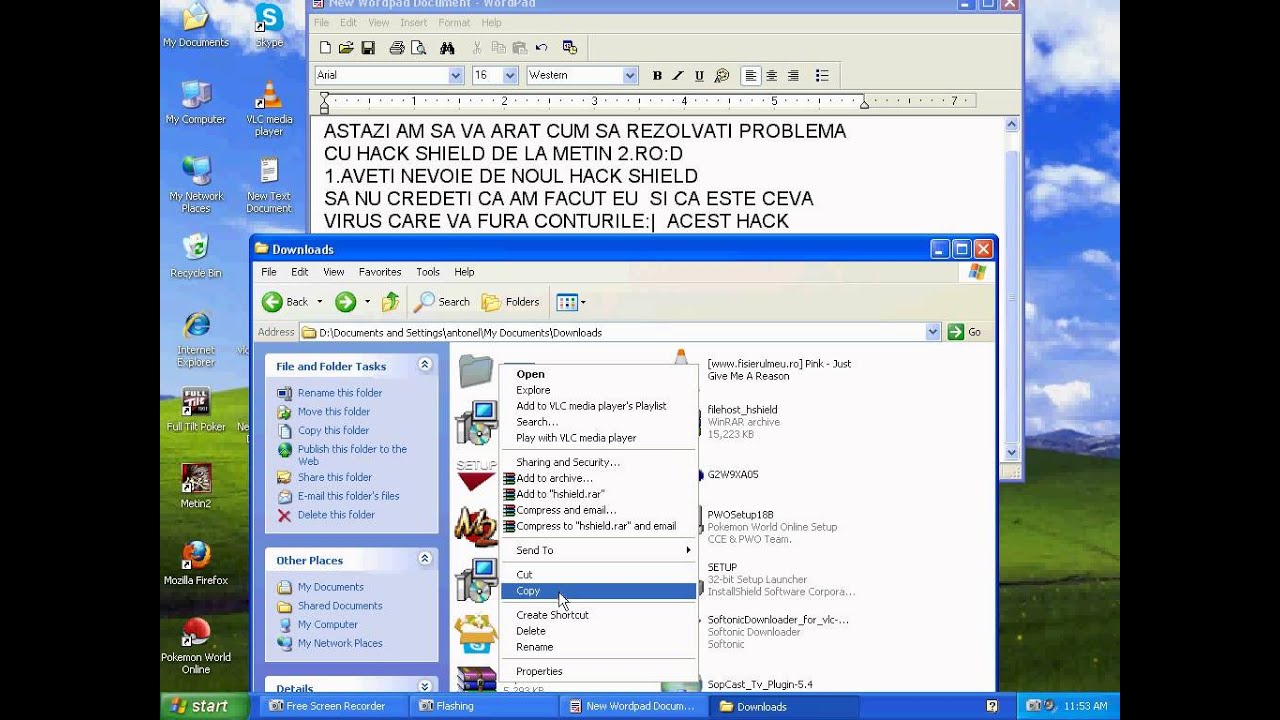Save the WordPad document
This screenshot has width=1280, height=720.
click(x=368, y=48)
